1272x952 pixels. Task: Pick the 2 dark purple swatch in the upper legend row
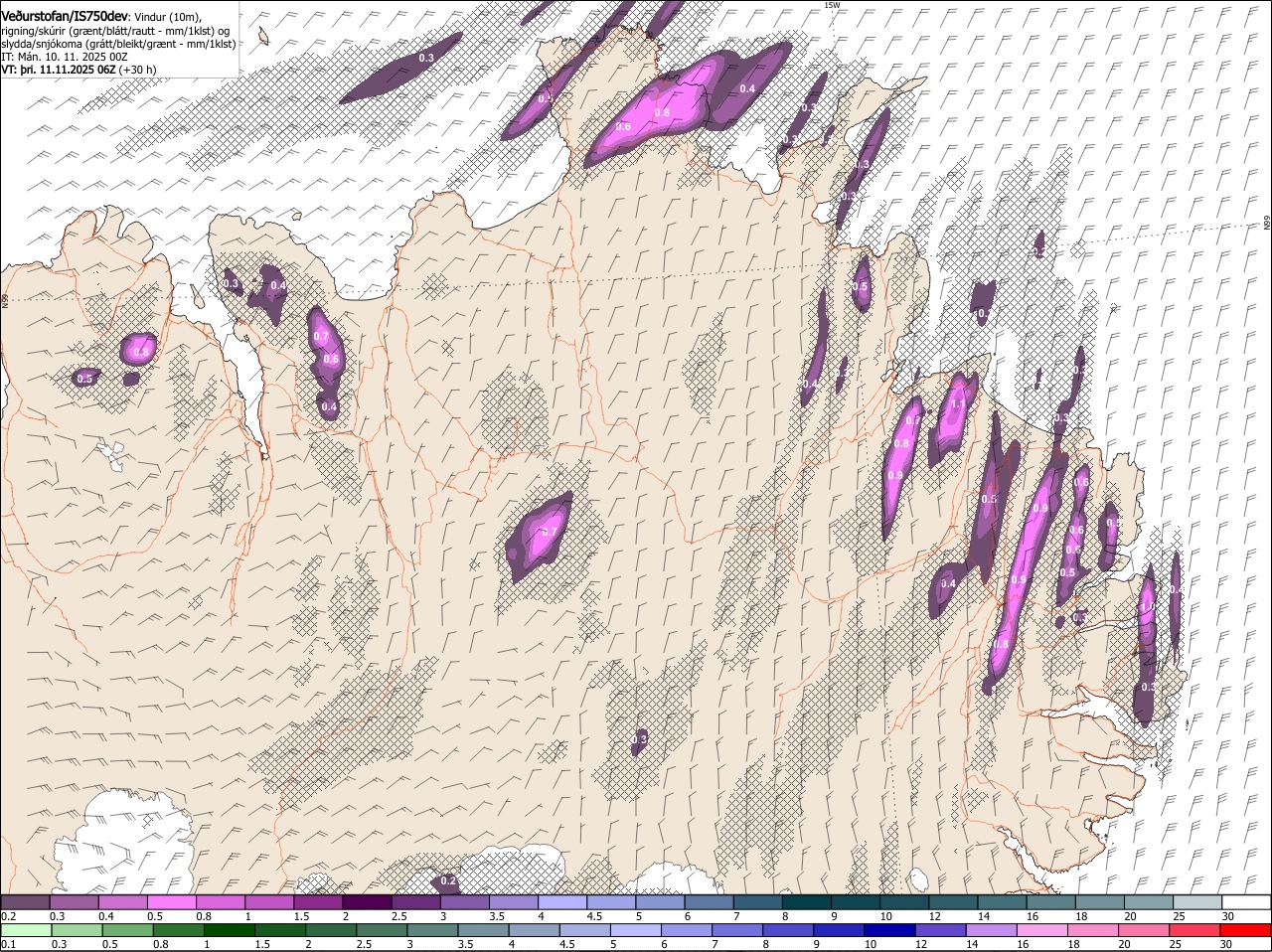point(366,901)
